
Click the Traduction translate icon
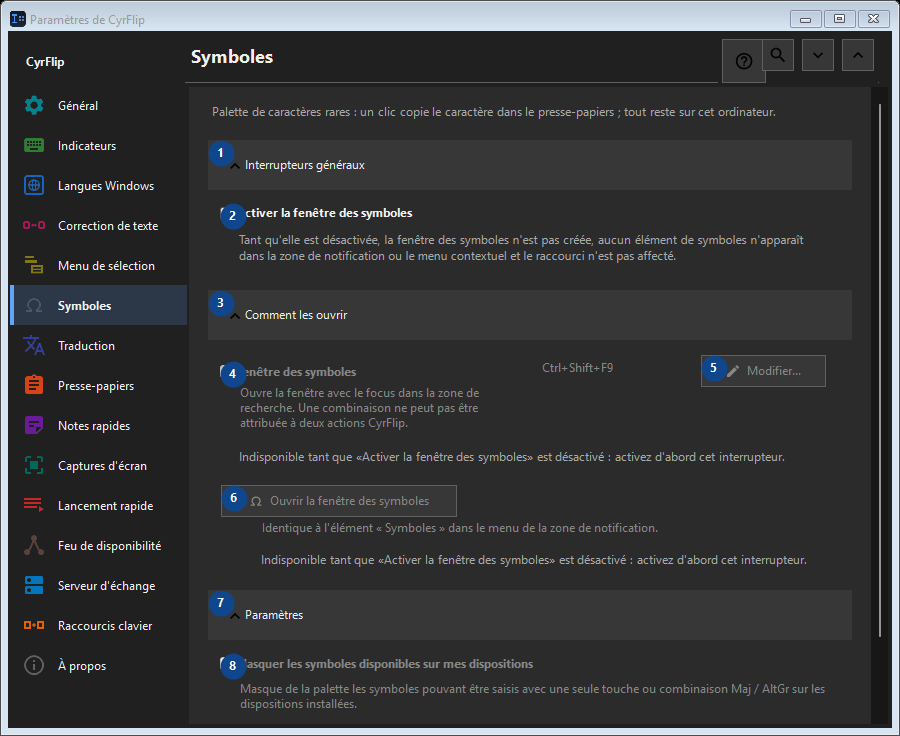[x=34, y=346]
